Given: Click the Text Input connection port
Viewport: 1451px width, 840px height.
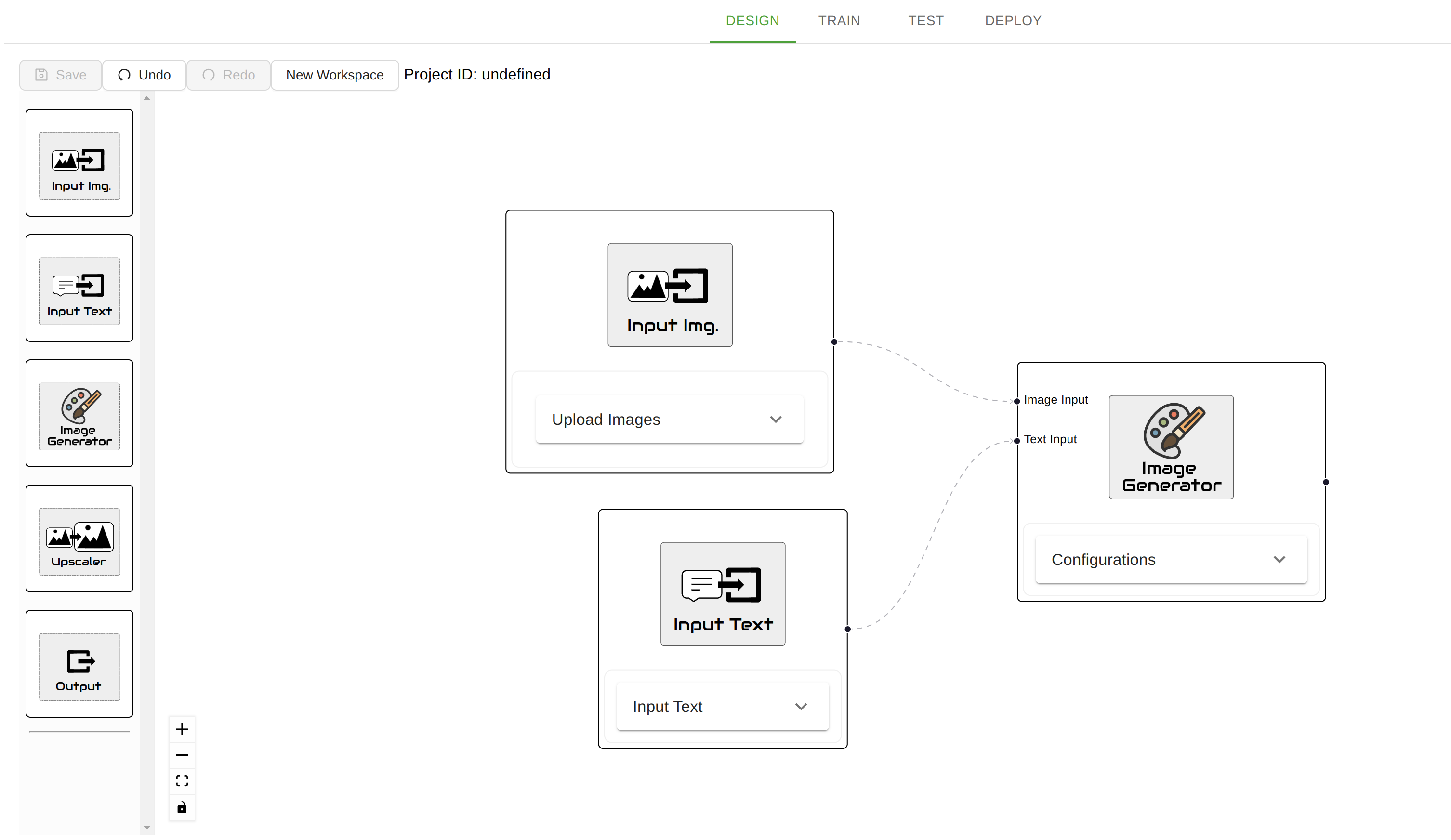Looking at the screenshot, I should coord(1017,441).
